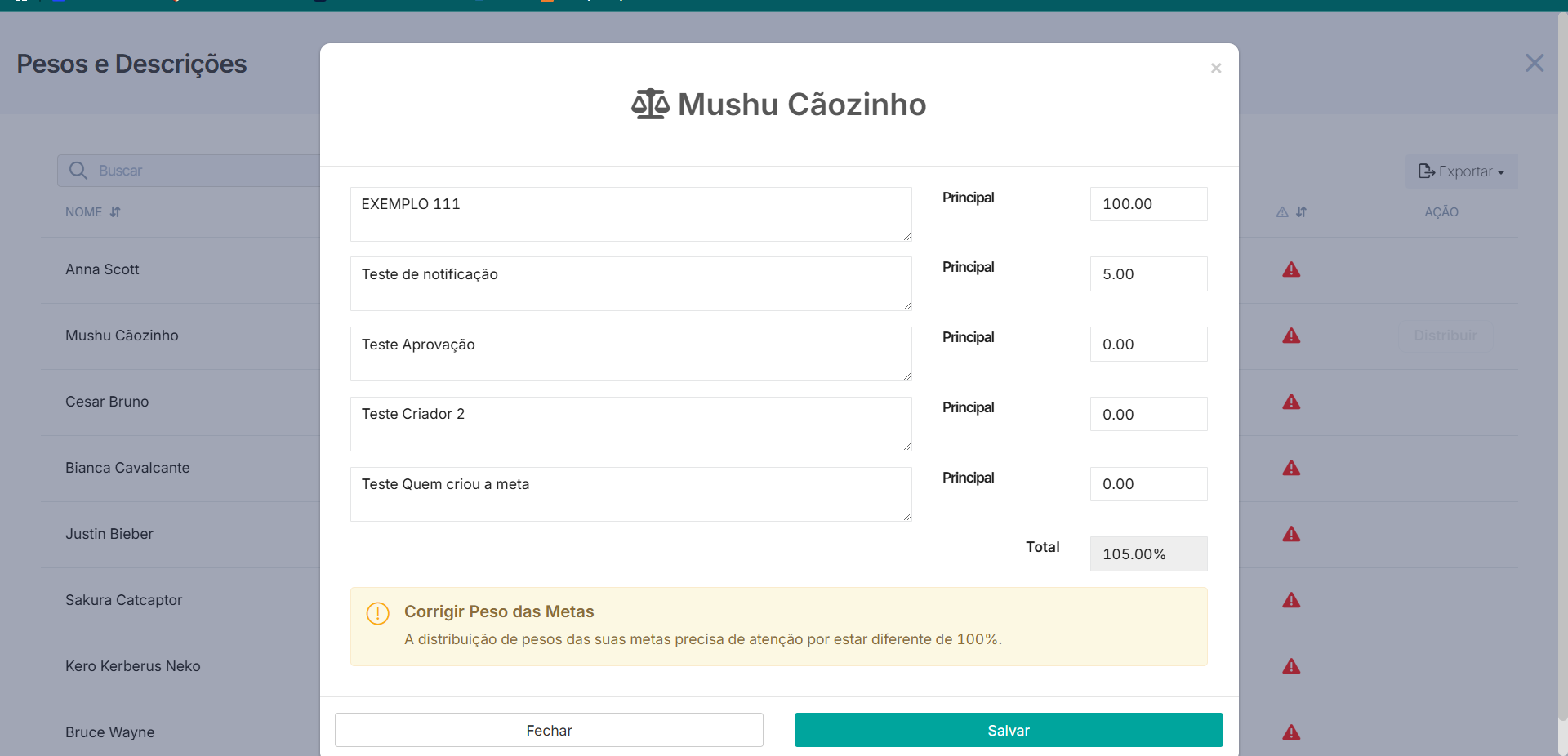The width and height of the screenshot is (1568, 756).
Task: Click the Corrigir Peso das Metas heading
Action: pos(499,611)
